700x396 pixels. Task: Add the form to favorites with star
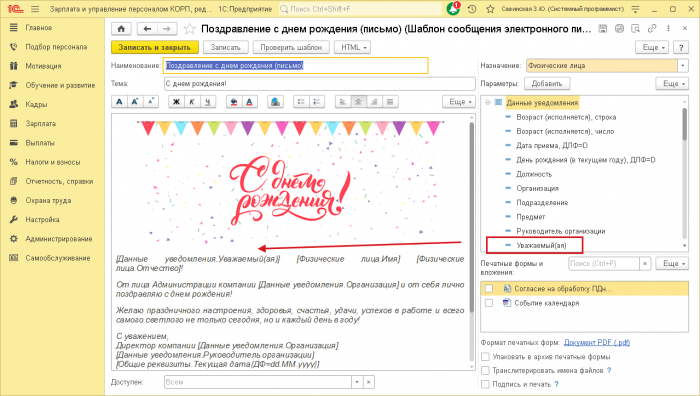click(190, 29)
